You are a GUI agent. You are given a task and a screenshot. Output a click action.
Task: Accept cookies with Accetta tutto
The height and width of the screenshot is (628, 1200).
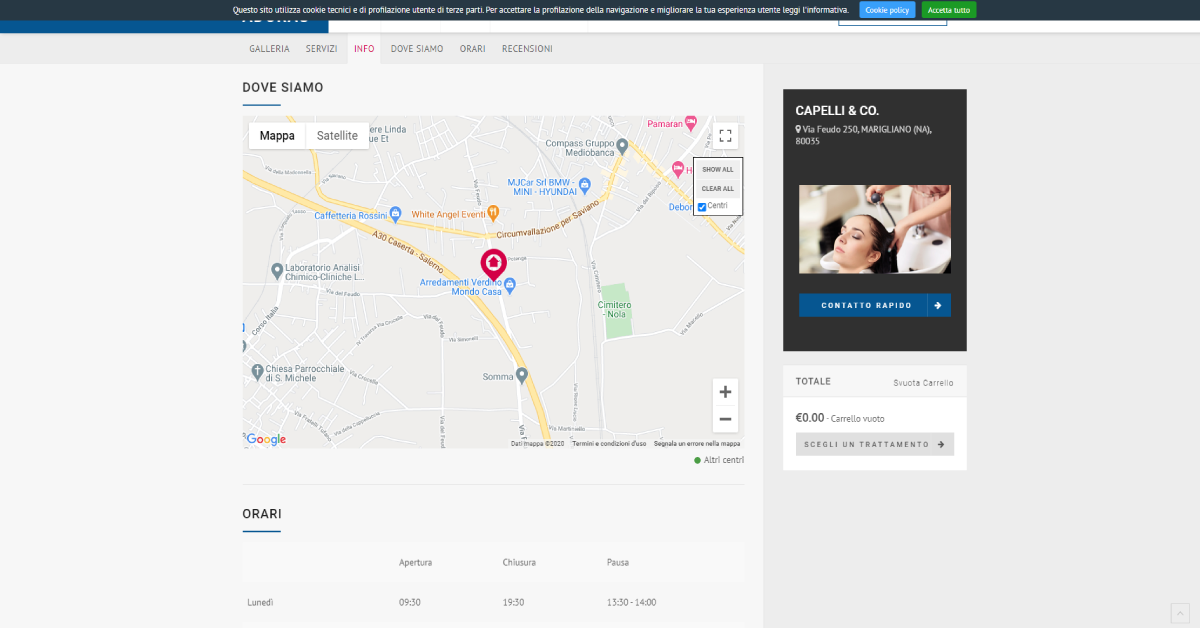[x=949, y=10]
